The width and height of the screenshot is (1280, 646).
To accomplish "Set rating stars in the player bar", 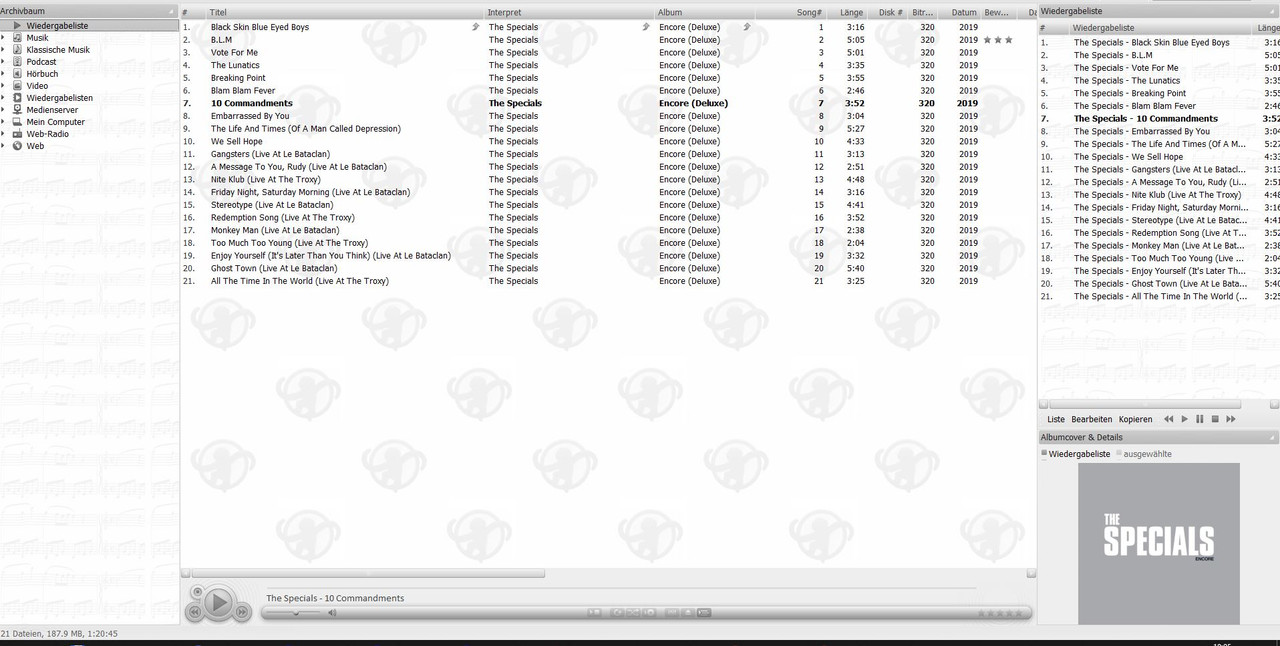I will point(1000,613).
